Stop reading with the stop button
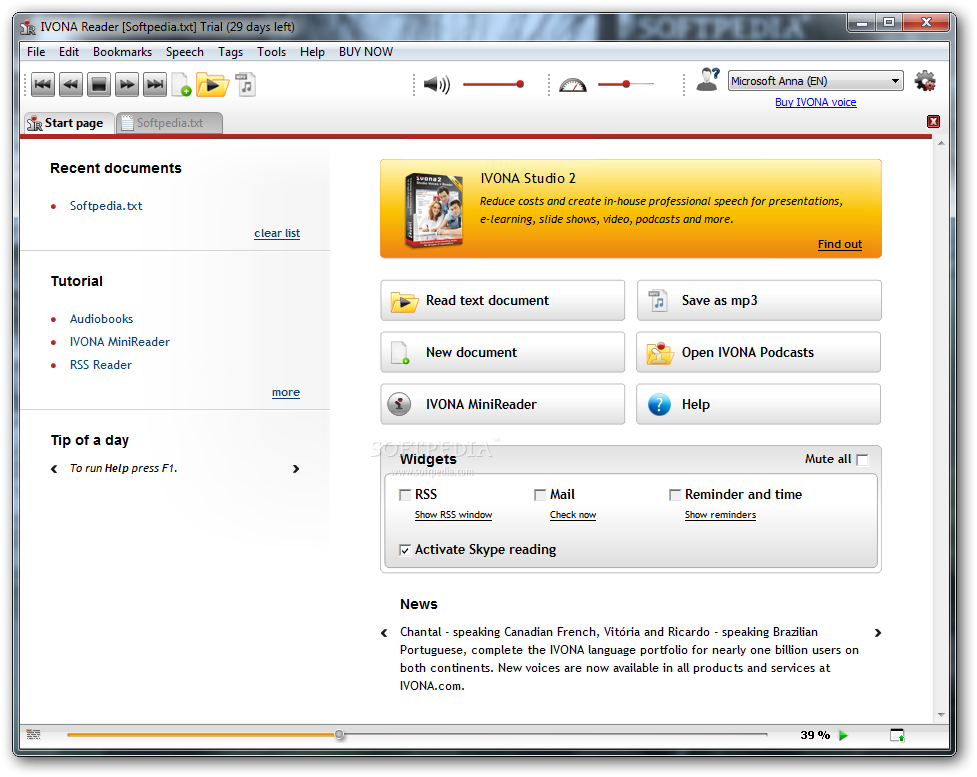Image resolution: width=977 pixels, height=777 pixels. point(99,84)
